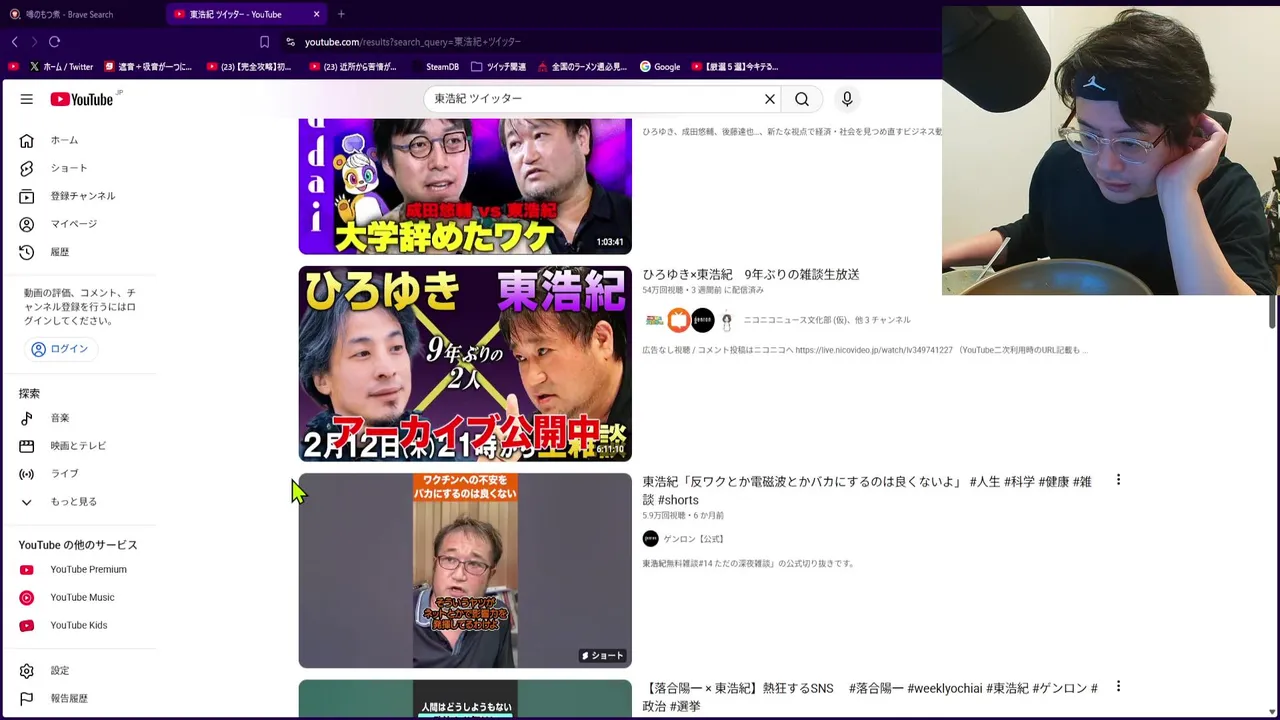The width and height of the screenshot is (1280, 720).
Task: Close the YouTube browser tab
Action: coord(317,14)
